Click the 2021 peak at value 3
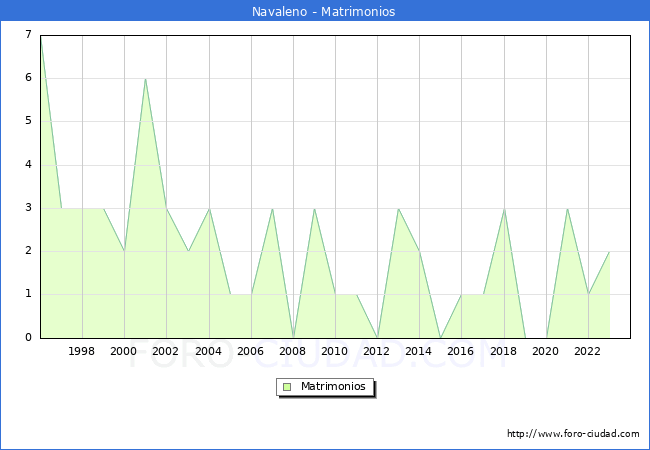 pyautogui.click(x=567, y=208)
